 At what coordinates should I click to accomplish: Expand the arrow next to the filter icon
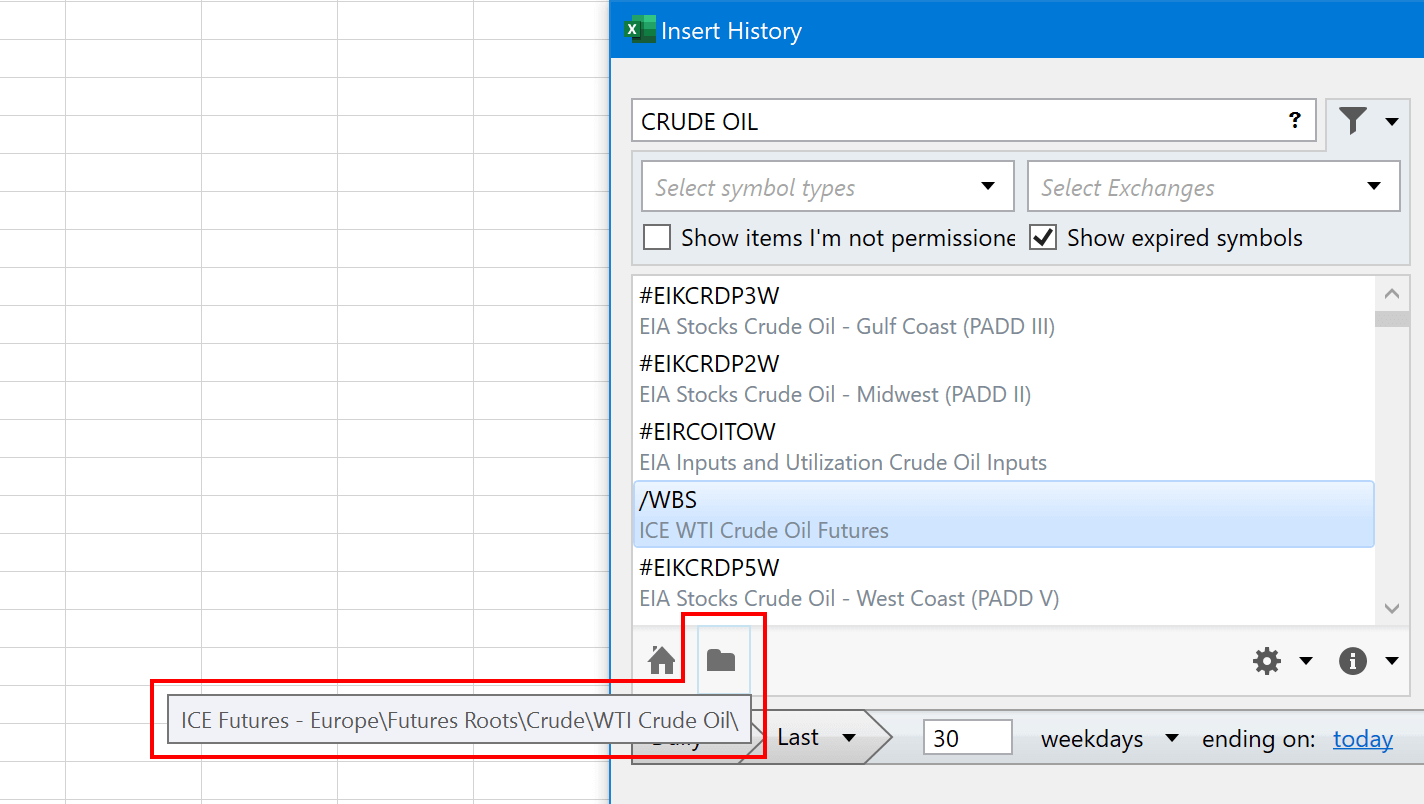pos(1392,122)
